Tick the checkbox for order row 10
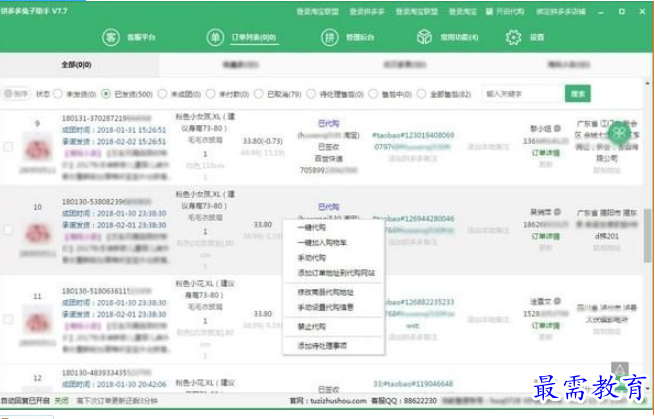 pyautogui.click(x=8, y=229)
